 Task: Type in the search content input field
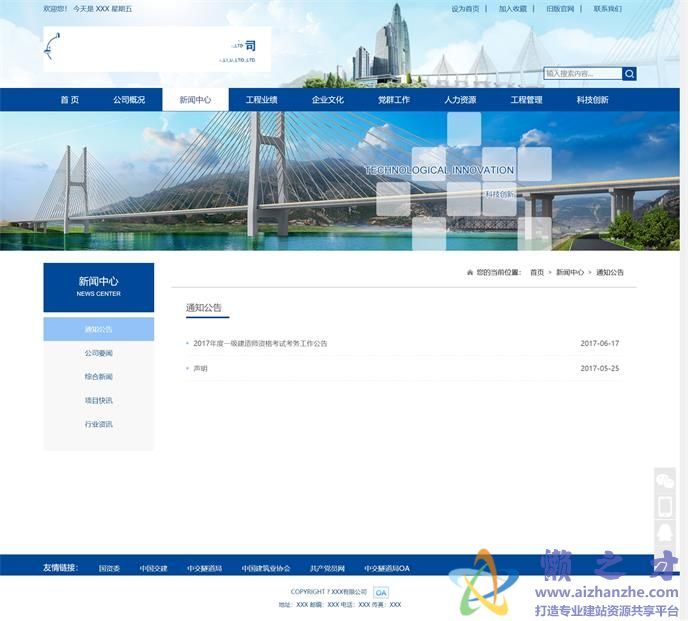coord(582,73)
